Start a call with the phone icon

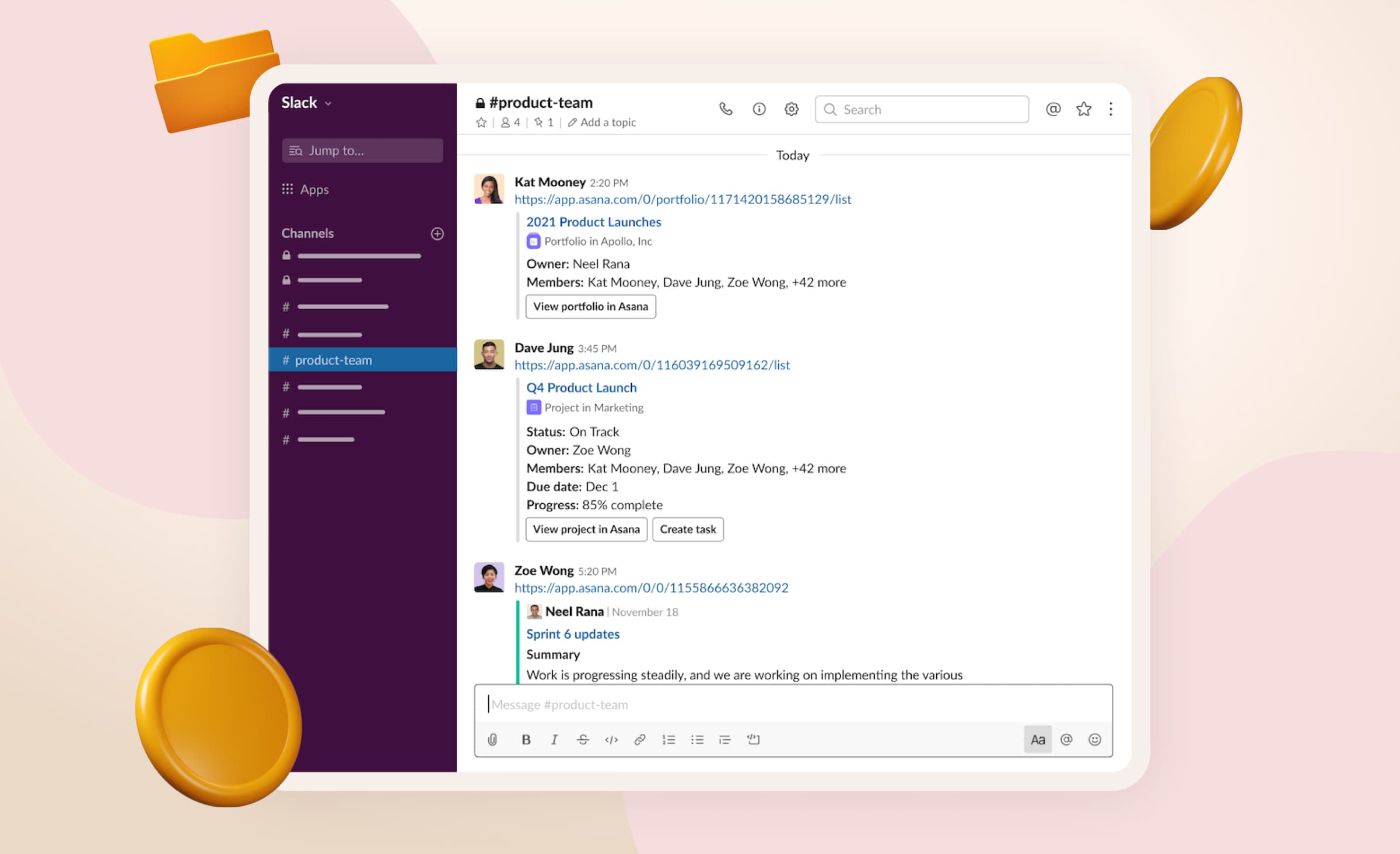[x=726, y=109]
